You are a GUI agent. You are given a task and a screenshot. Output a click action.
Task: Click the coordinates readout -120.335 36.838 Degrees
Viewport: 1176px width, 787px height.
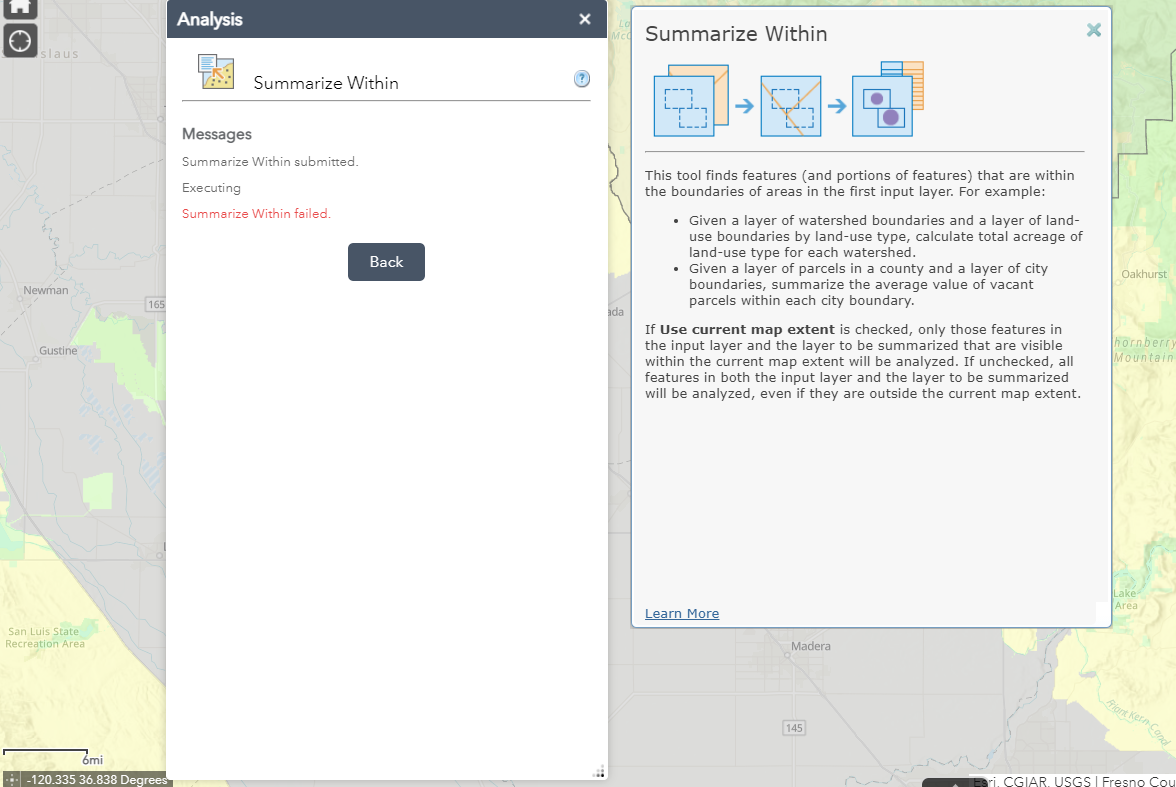(x=98, y=779)
